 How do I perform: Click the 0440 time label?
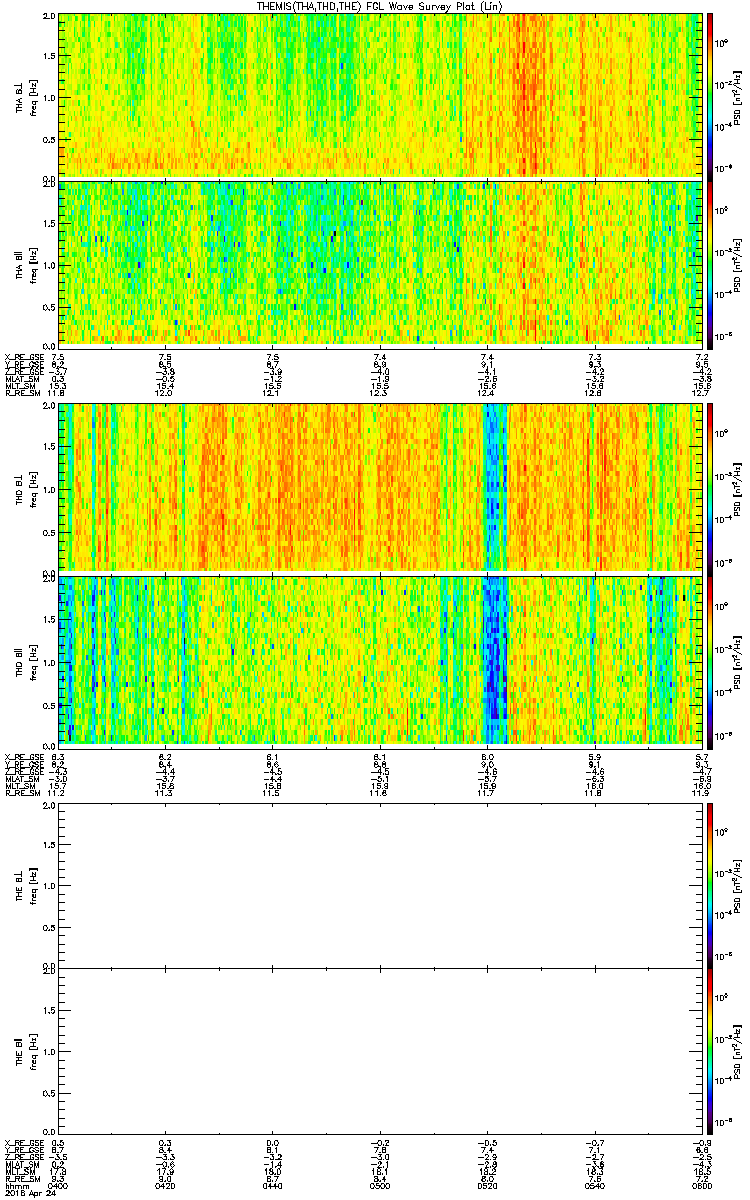(273, 1185)
